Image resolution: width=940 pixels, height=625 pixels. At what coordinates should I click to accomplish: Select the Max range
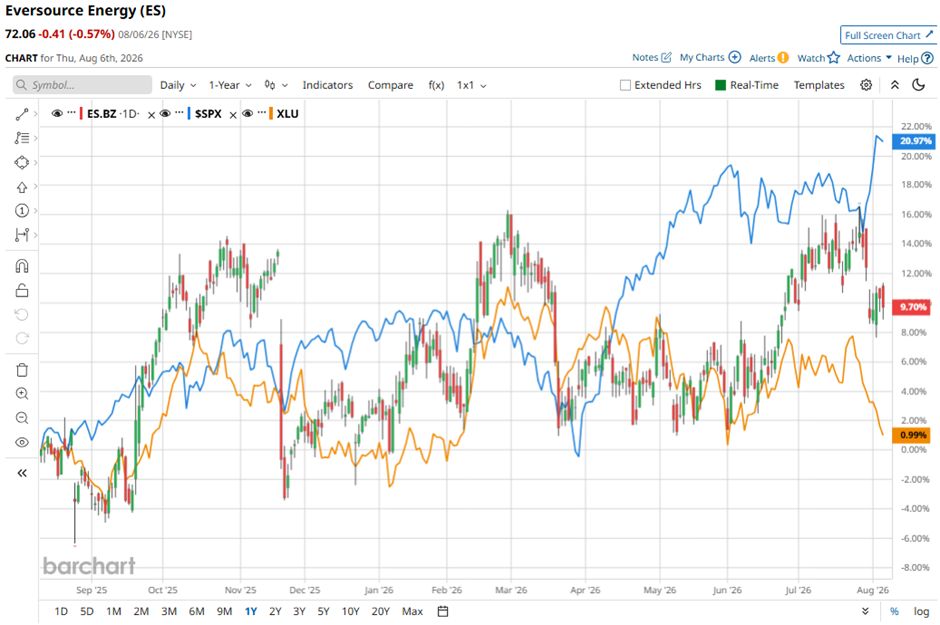click(x=412, y=611)
